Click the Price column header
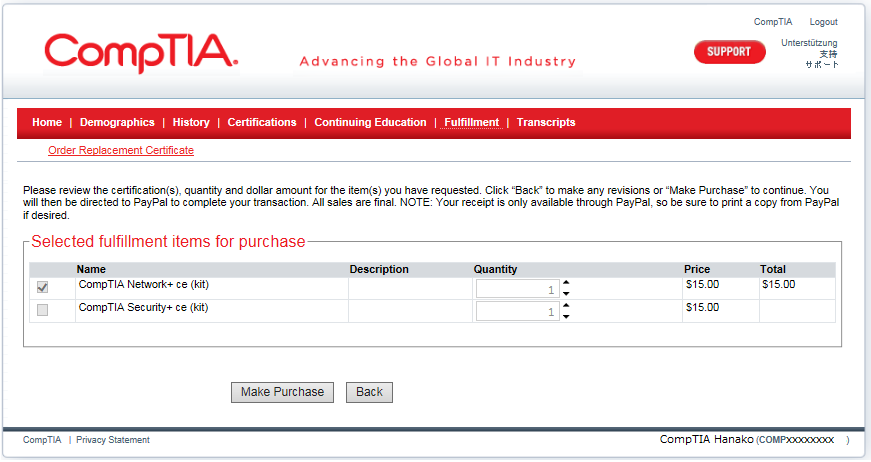The image size is (871, 462). 697,269
